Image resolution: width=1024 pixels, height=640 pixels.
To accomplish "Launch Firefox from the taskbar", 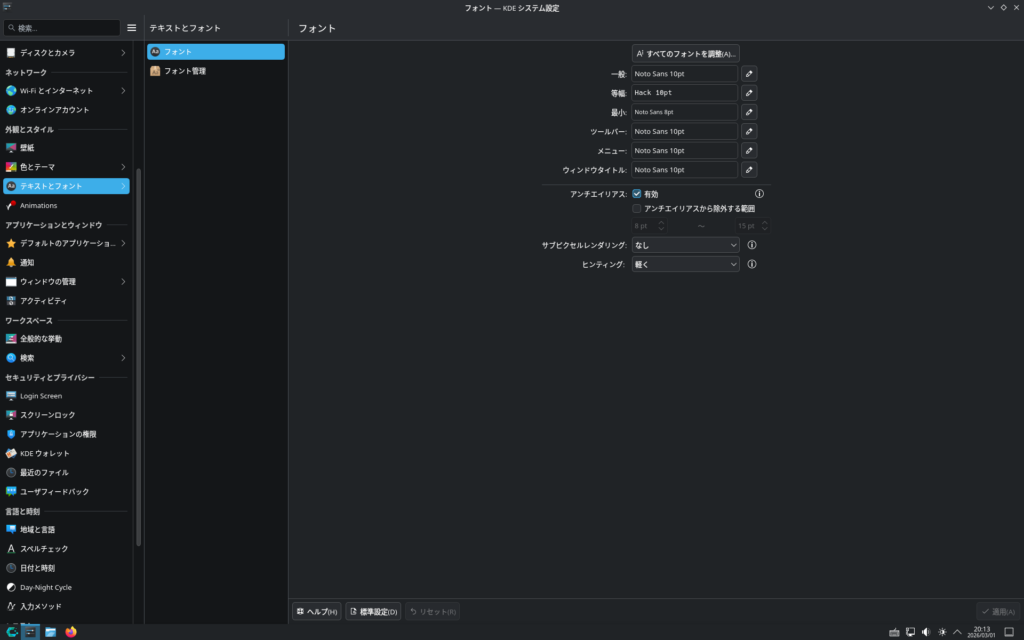I will (71, 632).
